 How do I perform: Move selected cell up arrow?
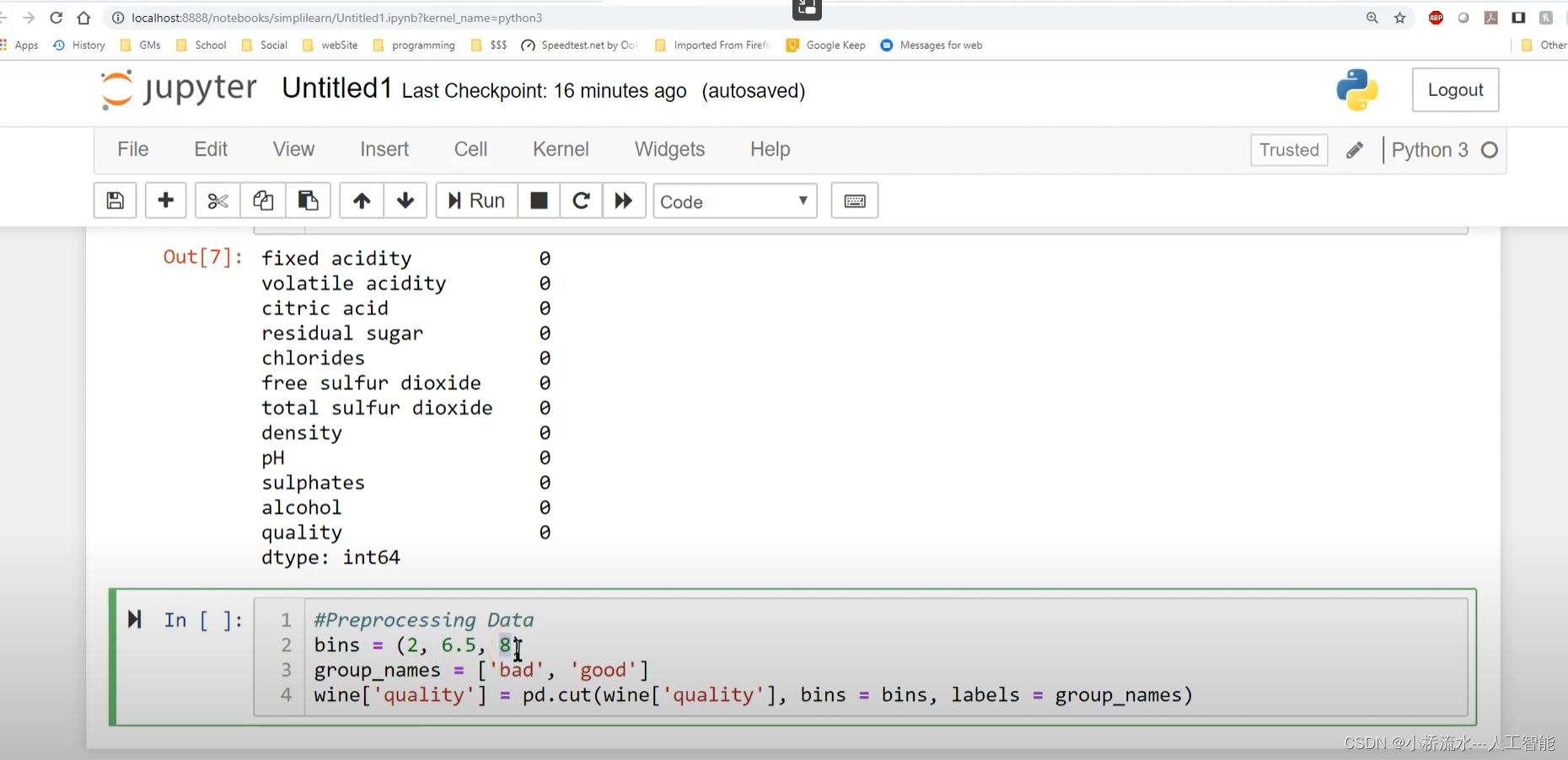coord(362,201)
